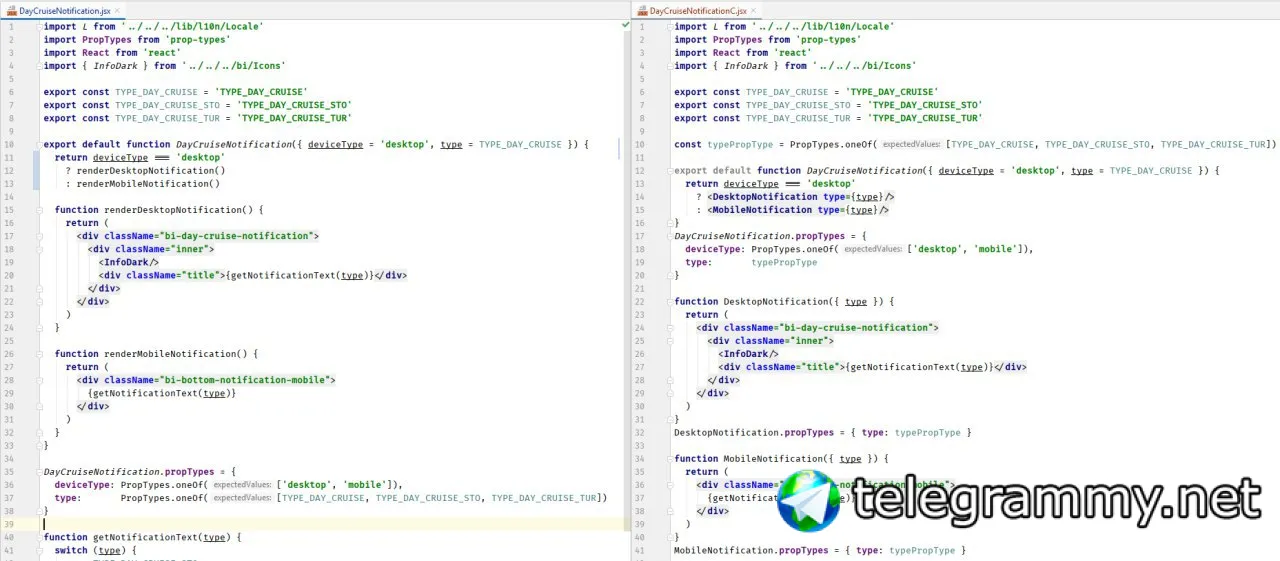
Task: Click the green inspection checkmark in left editor
Action: pyautogui.click(x=626, y=23)
